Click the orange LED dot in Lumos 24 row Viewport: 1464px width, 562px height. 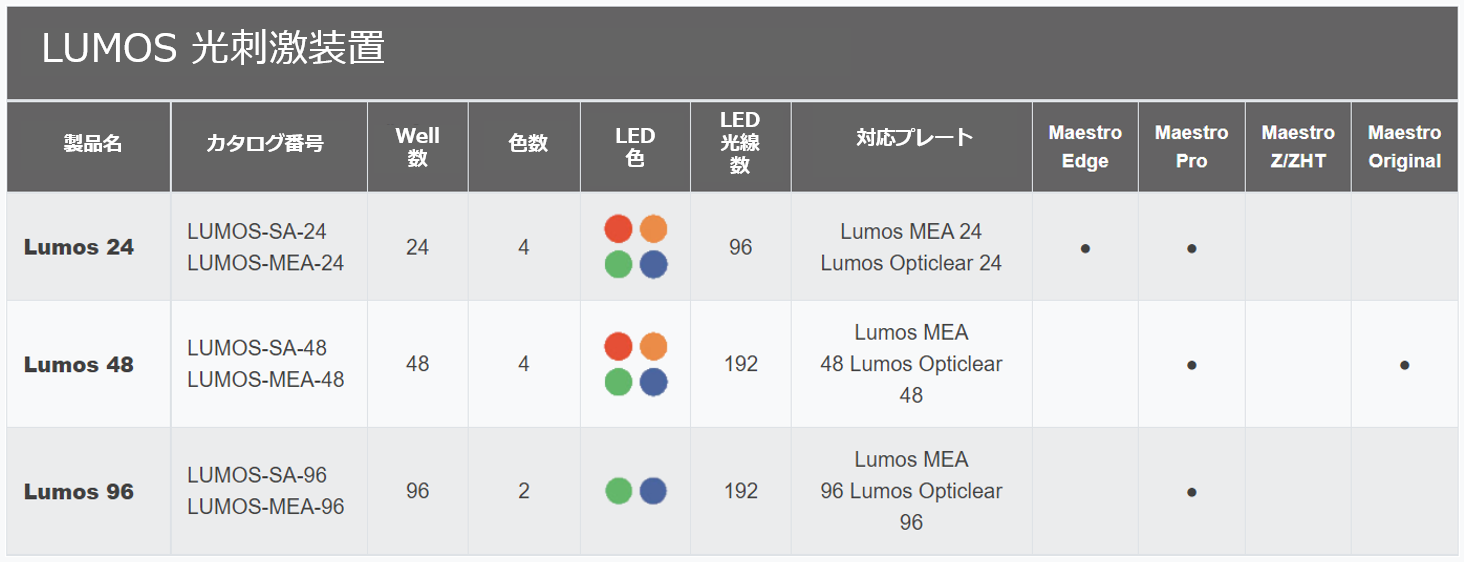[x=654, y=229]
